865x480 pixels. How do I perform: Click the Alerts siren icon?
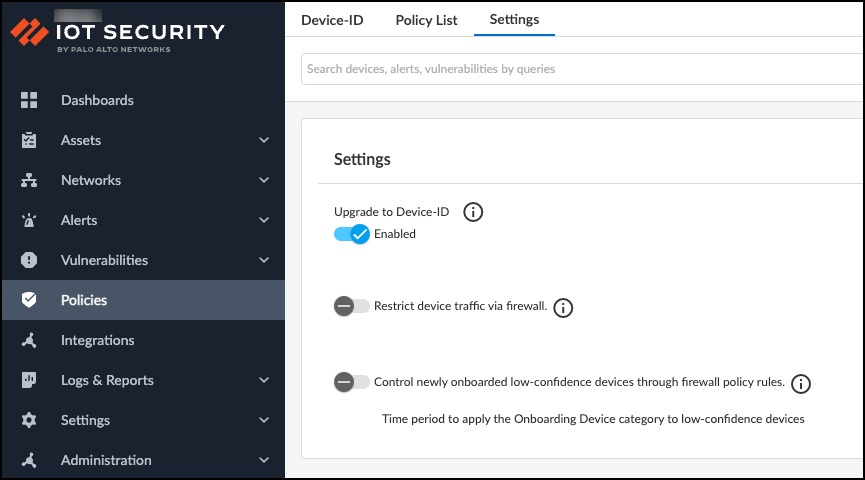click(x=29, y=220)
